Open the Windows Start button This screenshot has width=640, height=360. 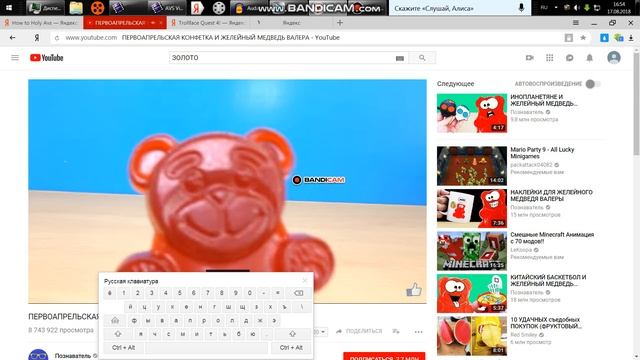[9, 8]
